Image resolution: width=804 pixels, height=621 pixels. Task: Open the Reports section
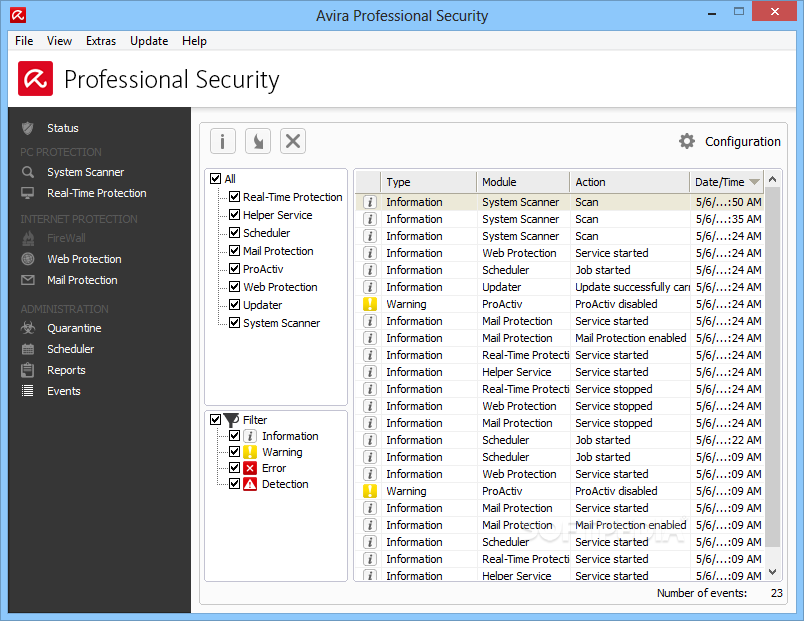pyautogui.click(x=66, y=370)
